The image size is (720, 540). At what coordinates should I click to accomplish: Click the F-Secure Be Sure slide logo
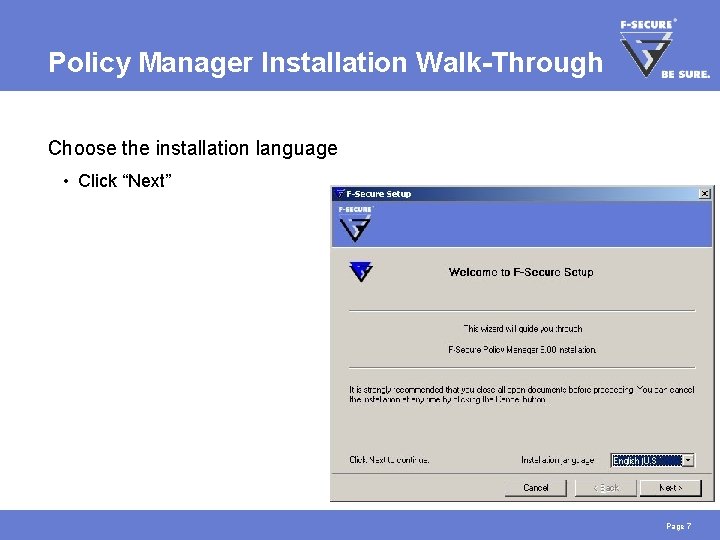click(x=664, y=48)
